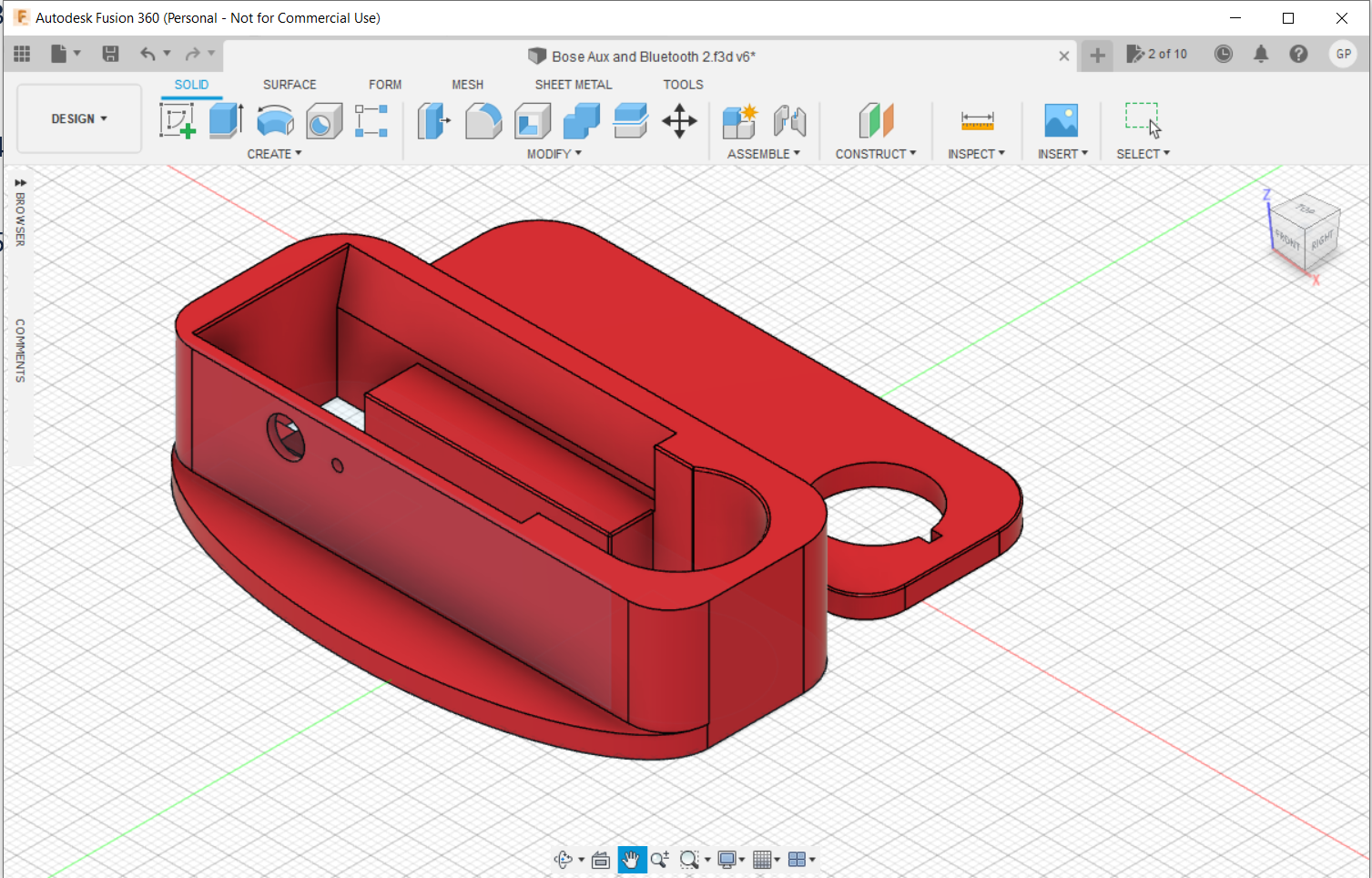
Task: Select the Fillet tool
Action: coord(483,121)
